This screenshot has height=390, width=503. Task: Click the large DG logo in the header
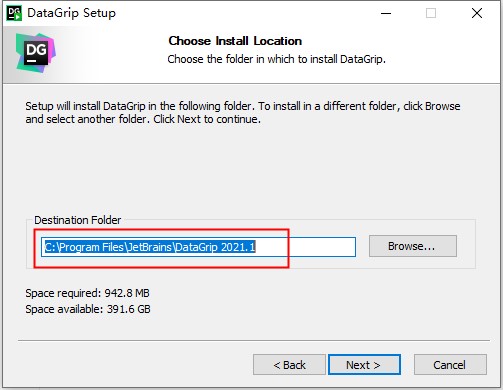pos(36,53)
